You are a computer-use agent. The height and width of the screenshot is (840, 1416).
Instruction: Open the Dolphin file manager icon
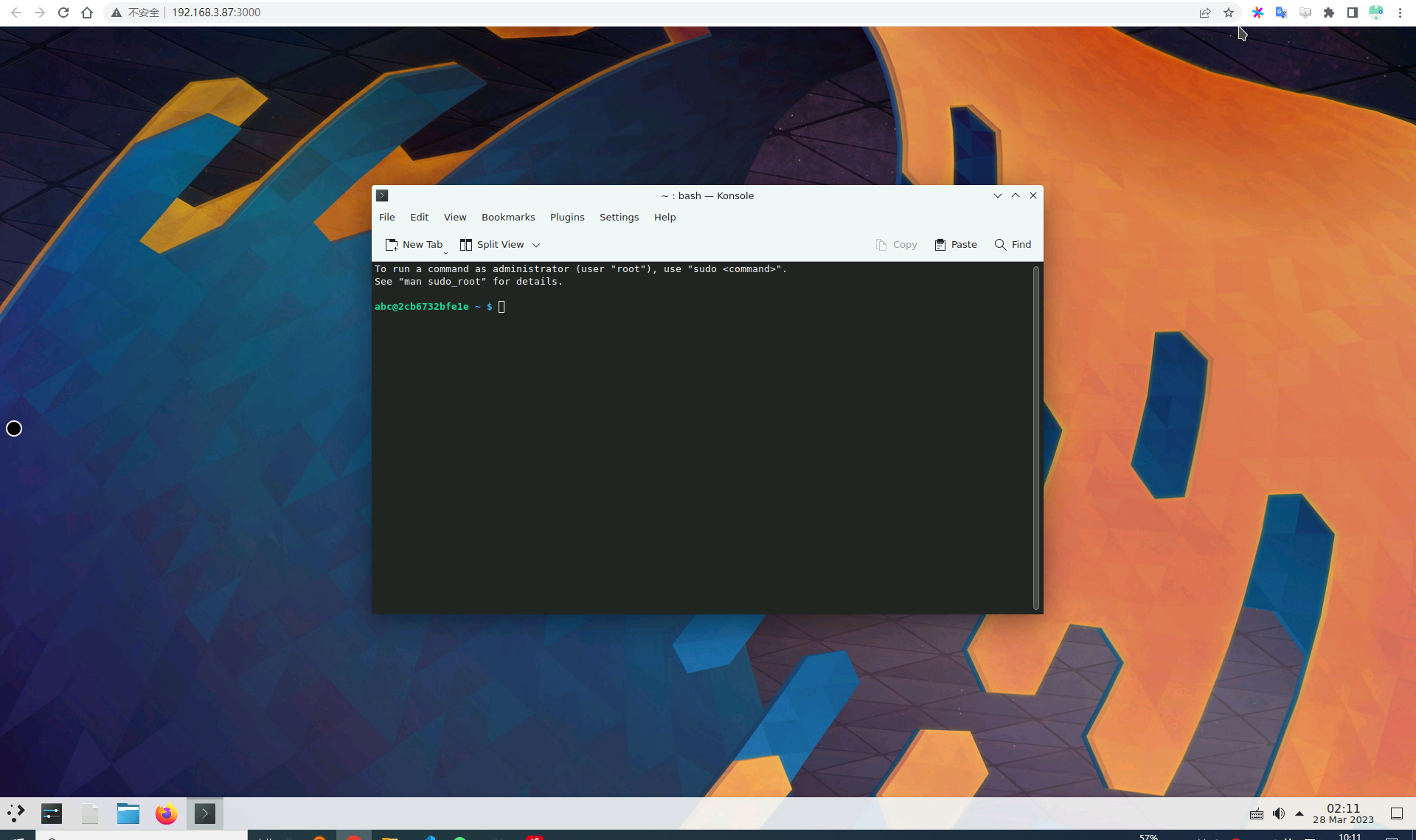point(128,813)
